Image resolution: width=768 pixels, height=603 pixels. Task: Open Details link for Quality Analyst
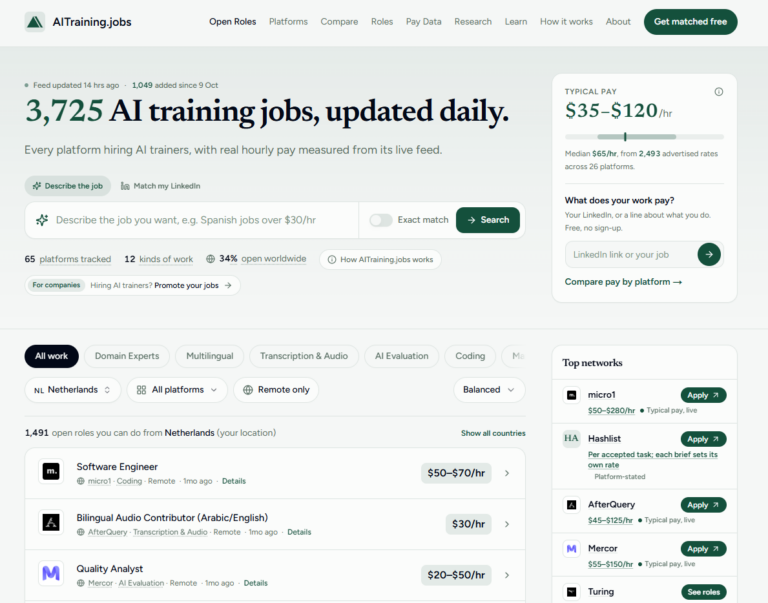[256, 583]
